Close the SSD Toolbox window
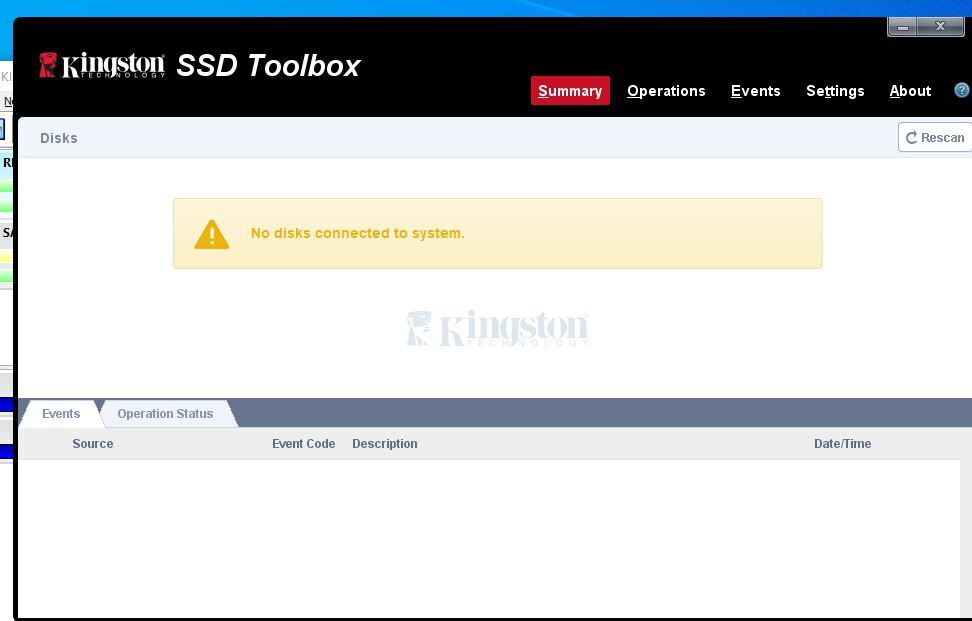 click(940, 26)
